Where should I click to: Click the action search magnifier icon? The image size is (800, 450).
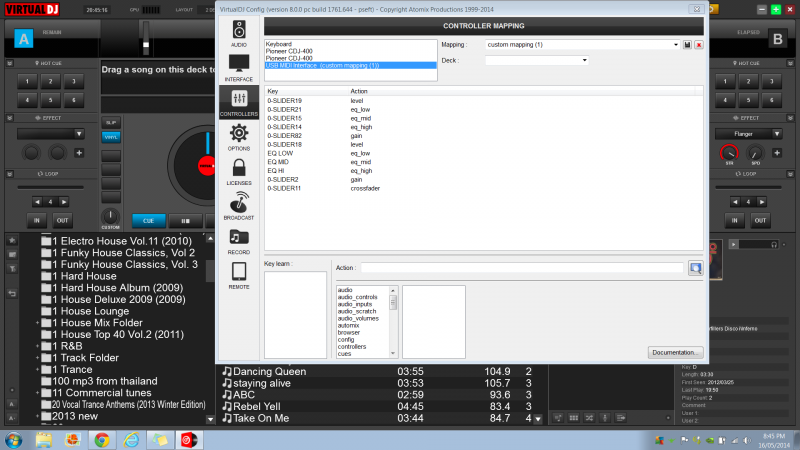coord(695,268)
